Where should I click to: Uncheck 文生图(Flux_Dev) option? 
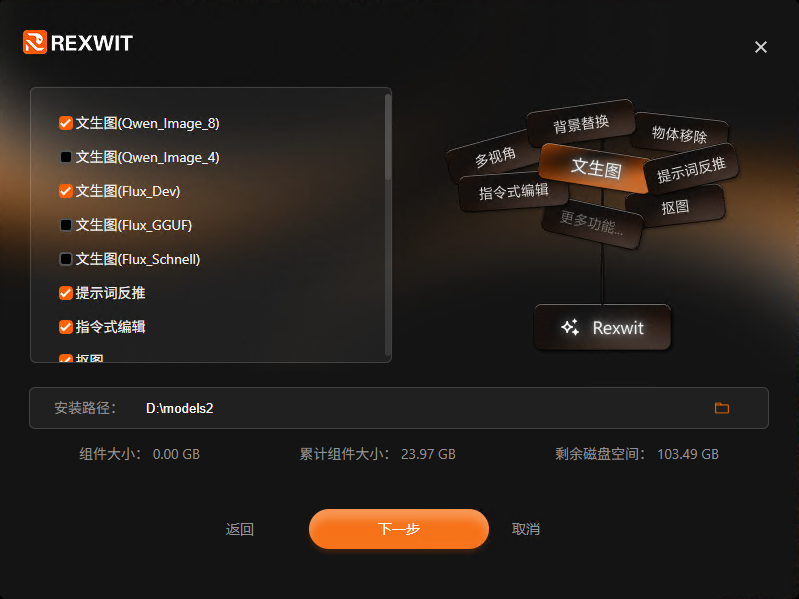coord(66,191)
